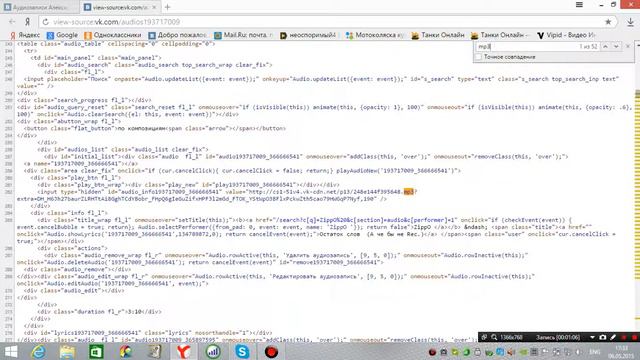This screenshot has width=640, height=360.
Task: Go to next mp3 match arrow
Action: click(616, 47)
